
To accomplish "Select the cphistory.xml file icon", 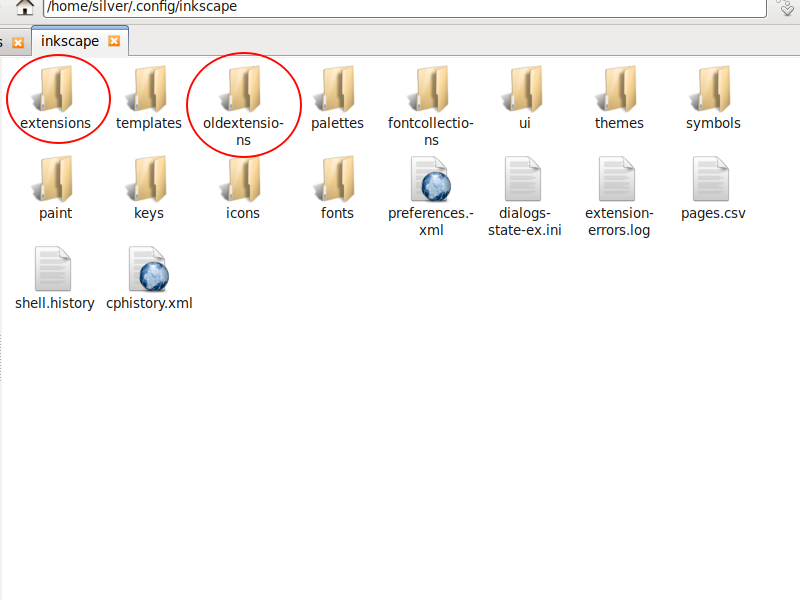I will tap(148, 269).
